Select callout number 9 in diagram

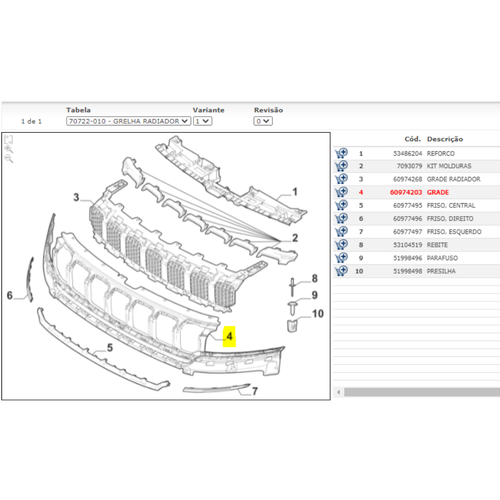pyautogui.click(x=314, y=295)
